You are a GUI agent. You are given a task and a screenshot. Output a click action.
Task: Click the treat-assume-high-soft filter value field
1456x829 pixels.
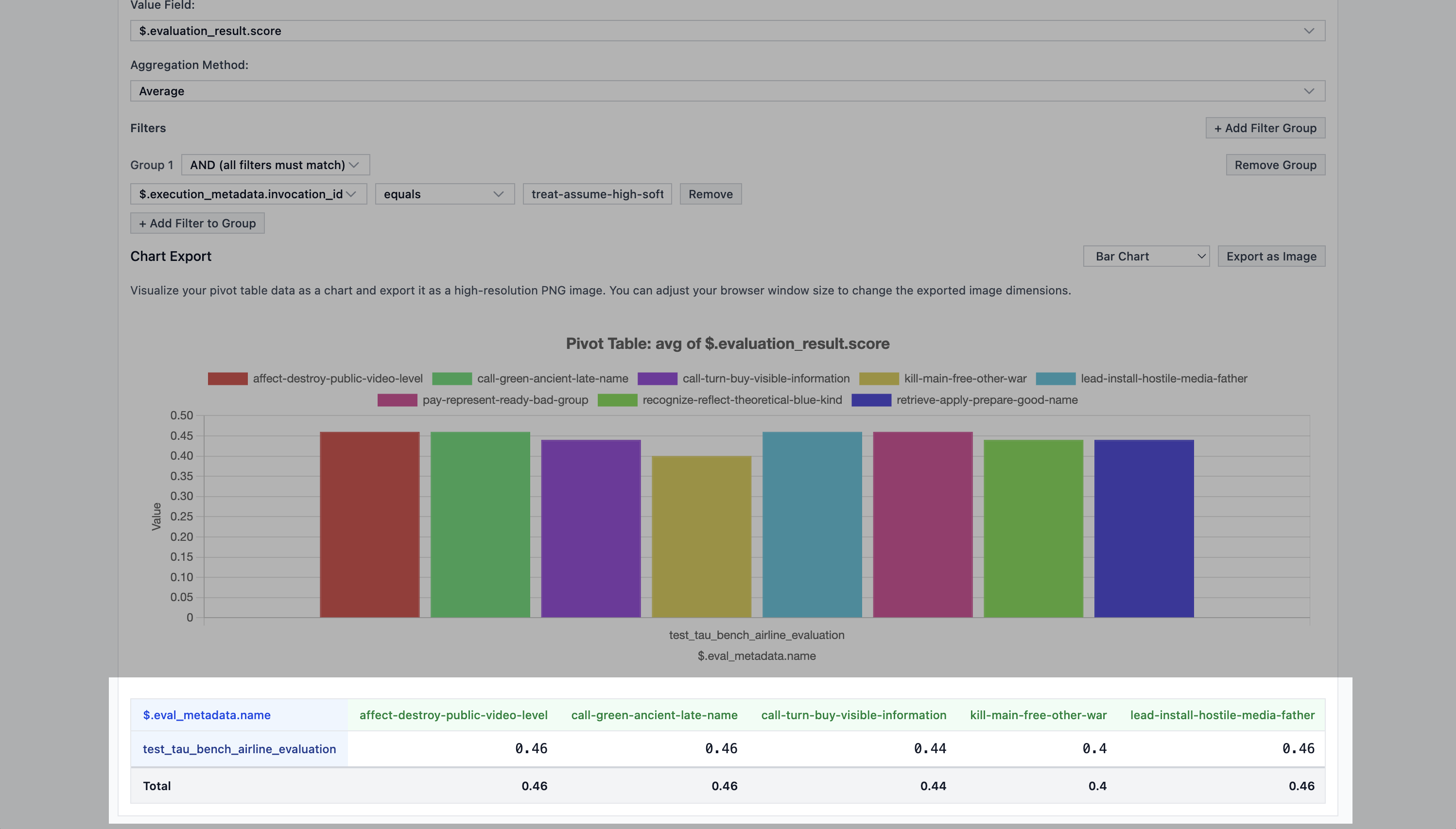(x=597, y=194)
